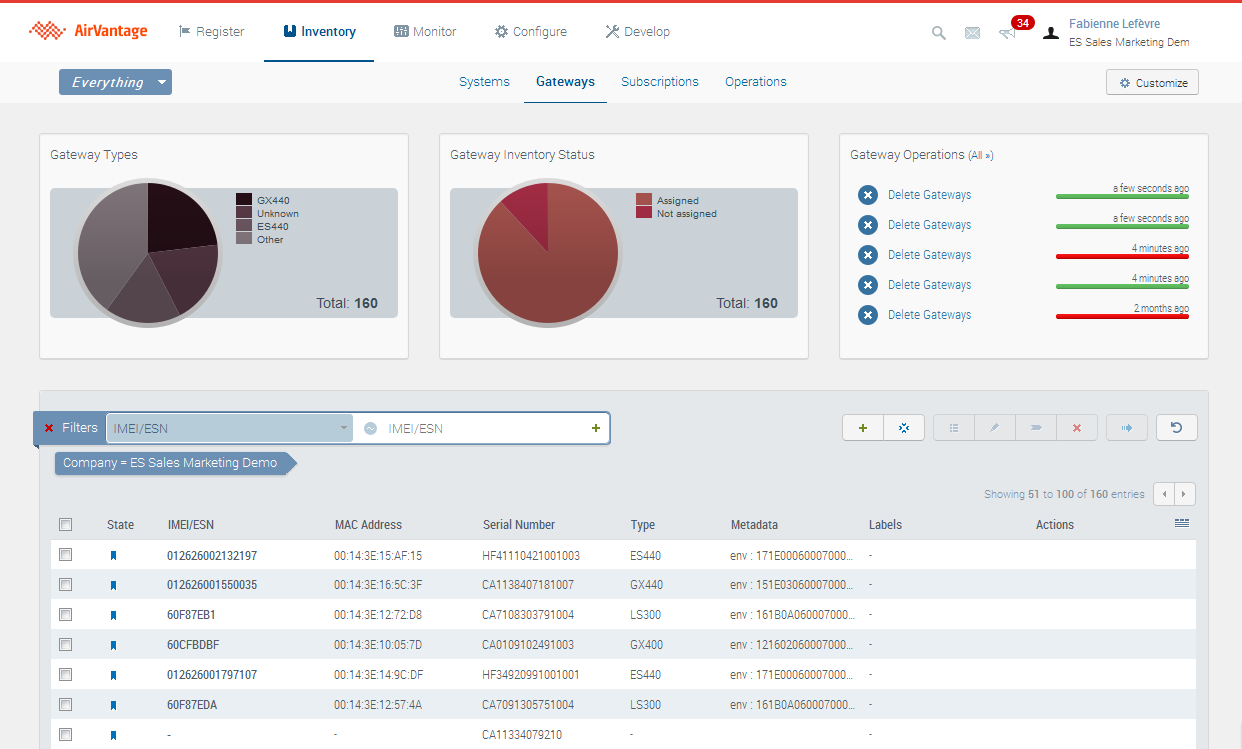Image resolution: width=1242 pixels, height=749 pixels.
Task: Click the Assigned legend color swatch
Action: (x=644, y=200)
